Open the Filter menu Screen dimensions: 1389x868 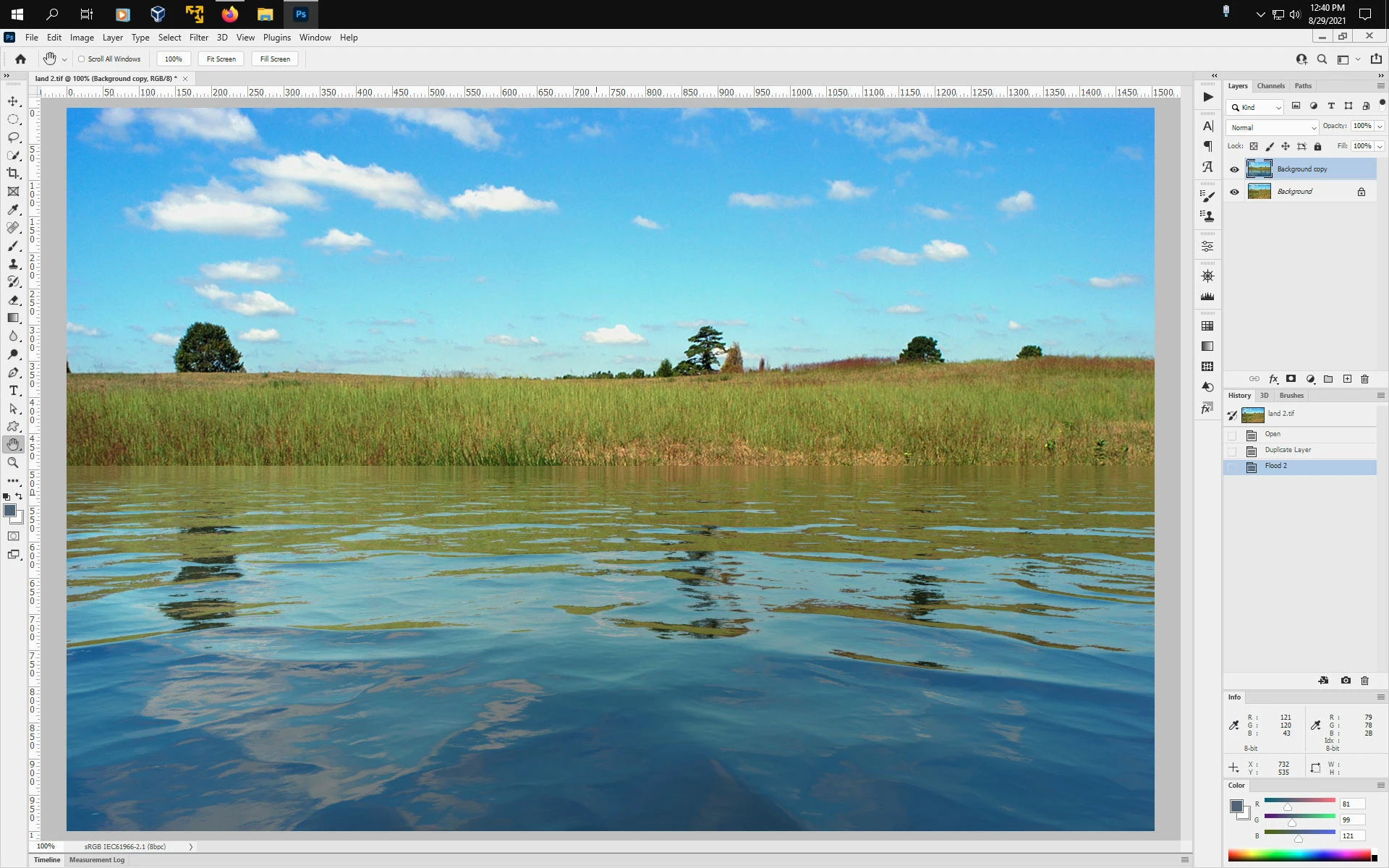tap(198, 38)
